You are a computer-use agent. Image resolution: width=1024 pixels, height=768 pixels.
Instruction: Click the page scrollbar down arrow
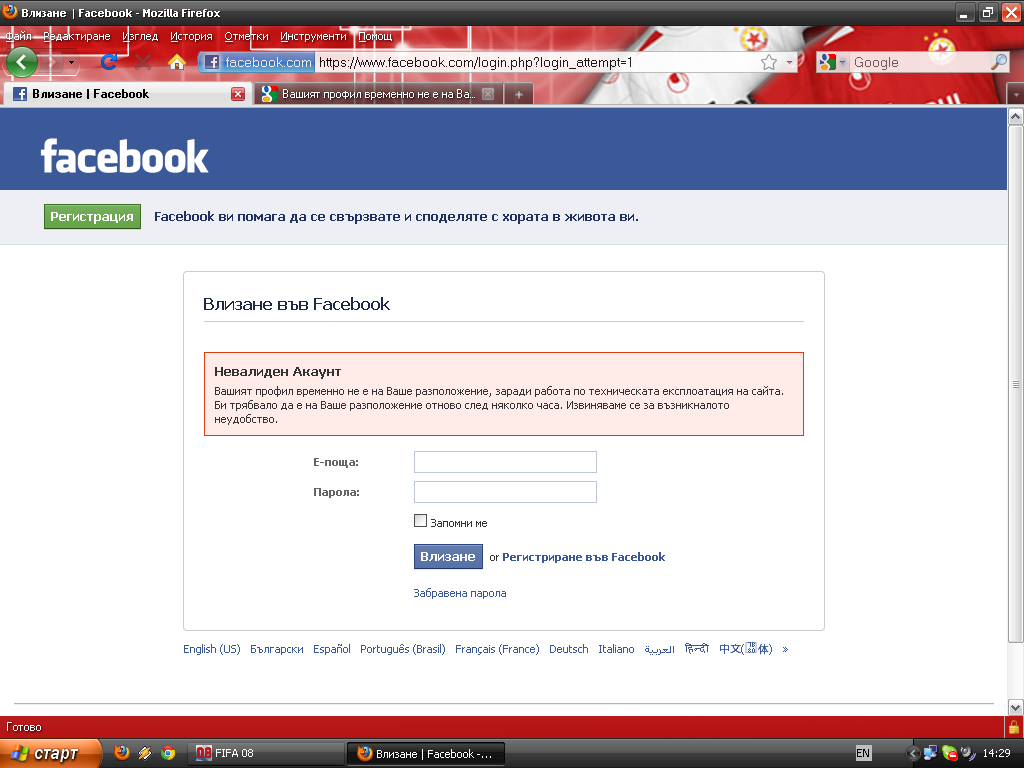pyautogui.click(x=1016, y=708)
